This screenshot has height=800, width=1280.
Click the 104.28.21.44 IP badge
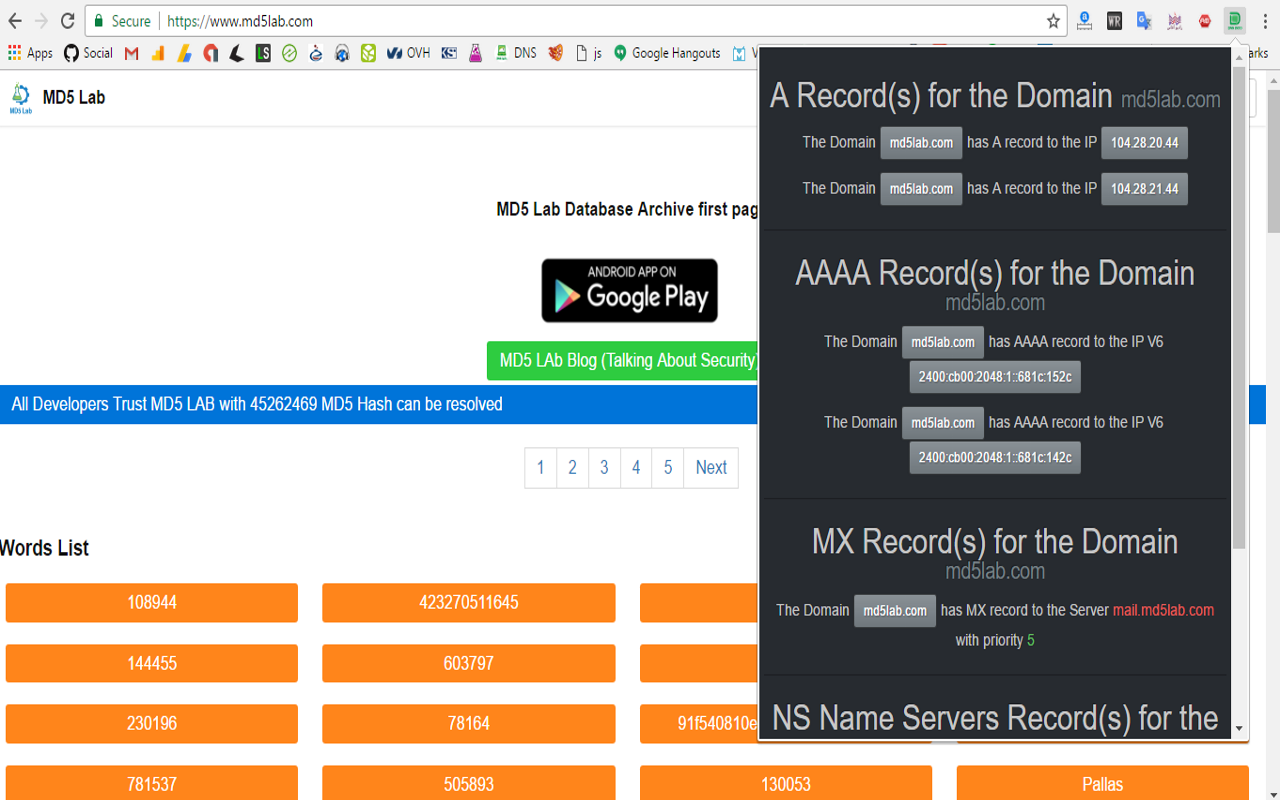pyautogui.click(x=1144, y=189)
